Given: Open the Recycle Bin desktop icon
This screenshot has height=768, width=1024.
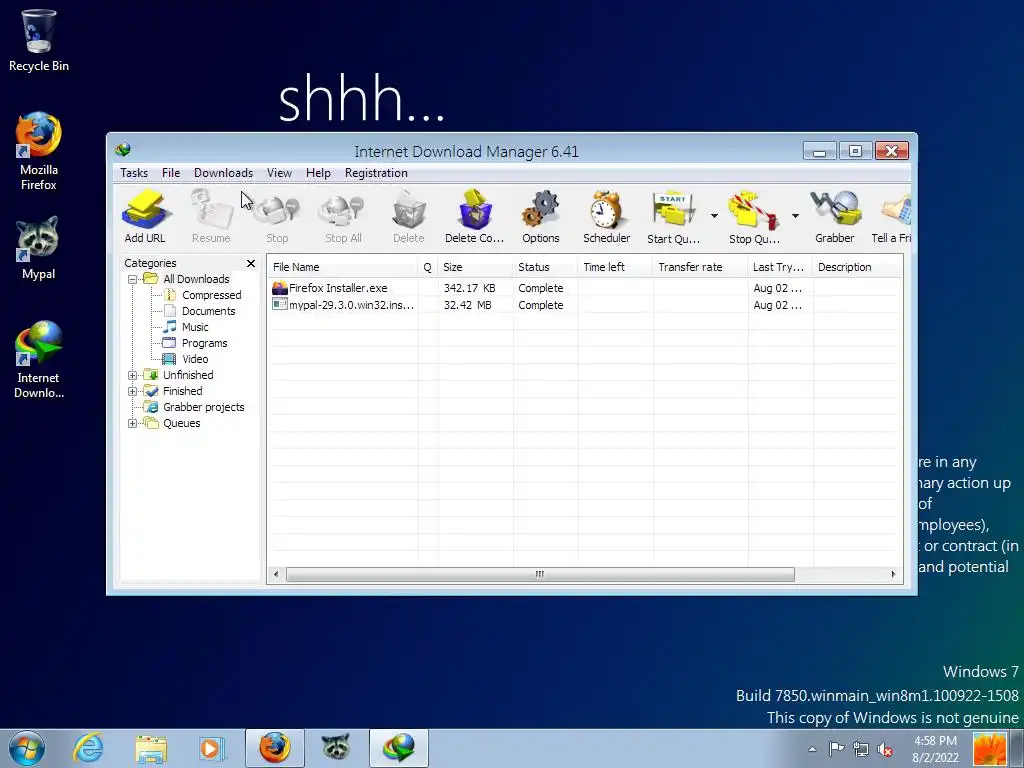Looking at the screenshot, I should [39, 40].
